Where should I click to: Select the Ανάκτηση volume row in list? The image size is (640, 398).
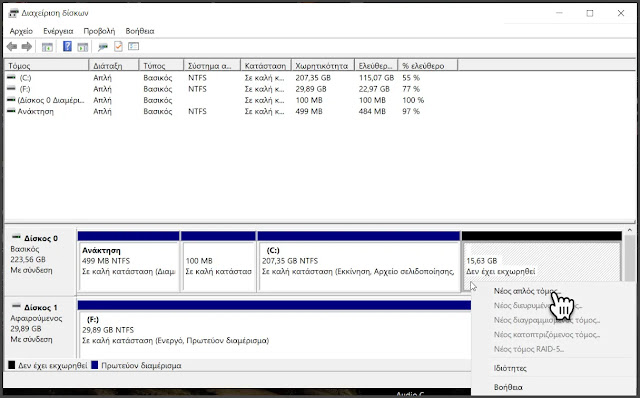231,111
